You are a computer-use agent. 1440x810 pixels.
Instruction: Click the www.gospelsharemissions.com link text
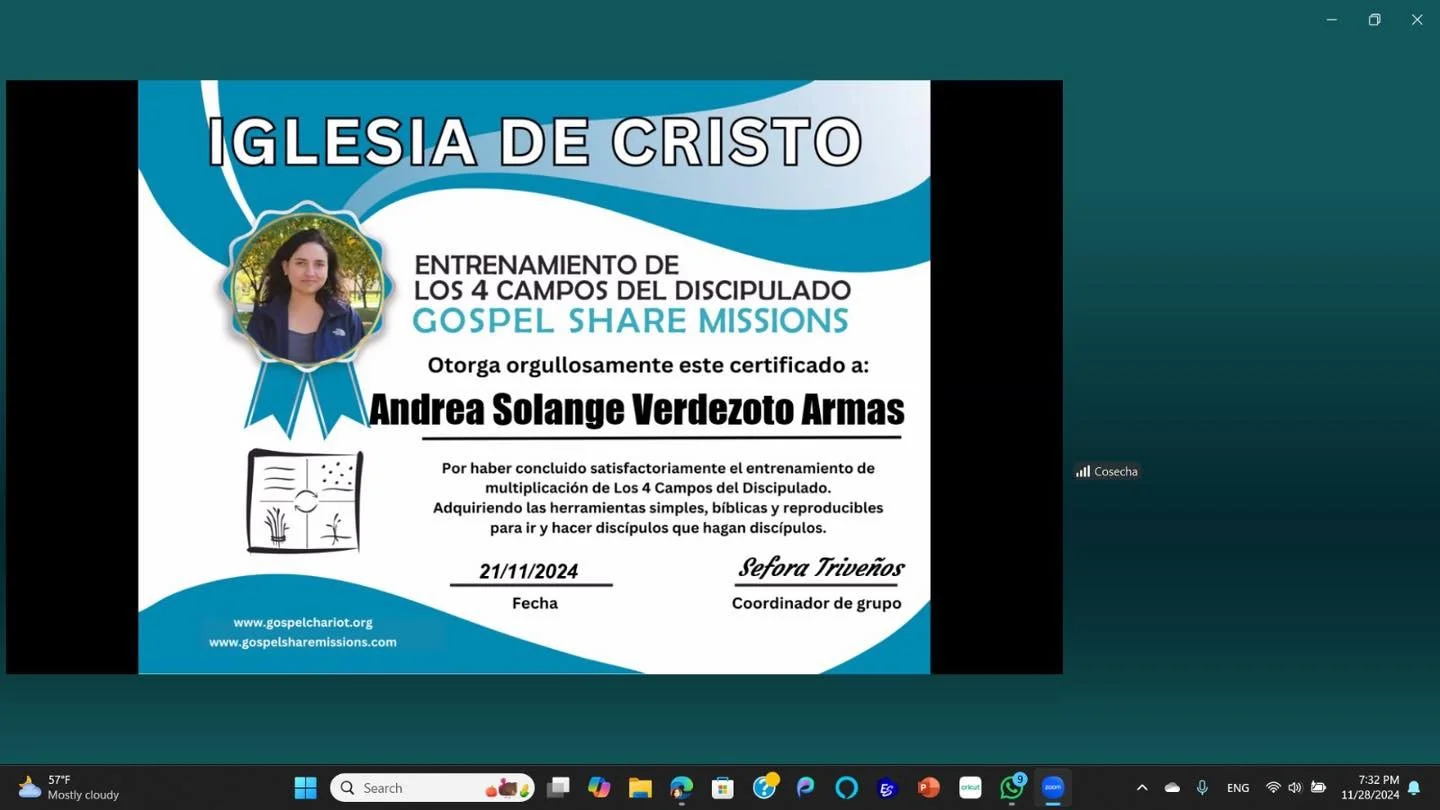(x=303, y=642)
